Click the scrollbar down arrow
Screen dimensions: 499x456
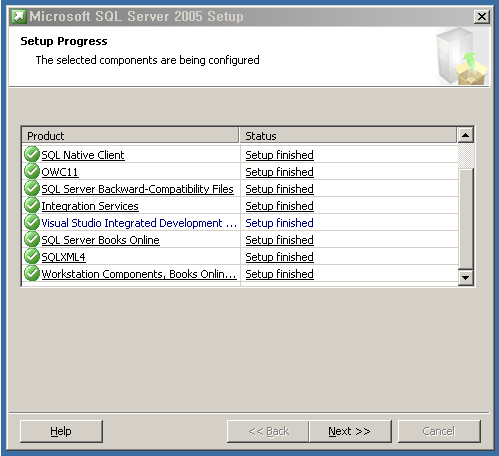tap(466, 277)
